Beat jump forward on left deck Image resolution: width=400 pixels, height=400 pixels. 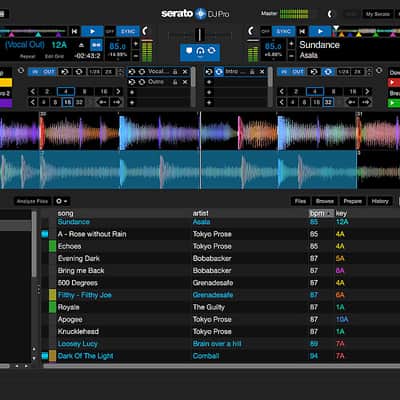point(116,102)
